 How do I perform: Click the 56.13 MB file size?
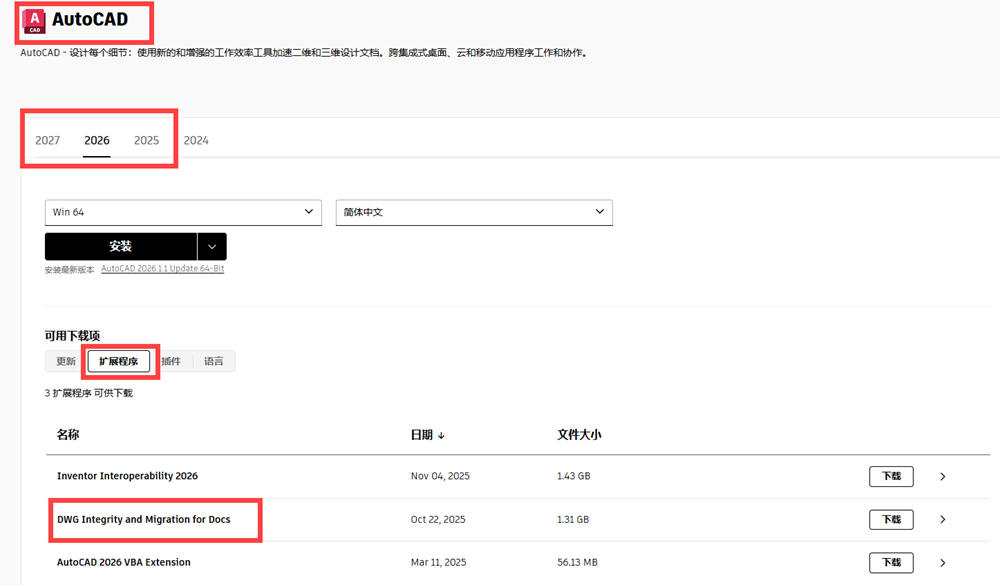click(577, 562)
